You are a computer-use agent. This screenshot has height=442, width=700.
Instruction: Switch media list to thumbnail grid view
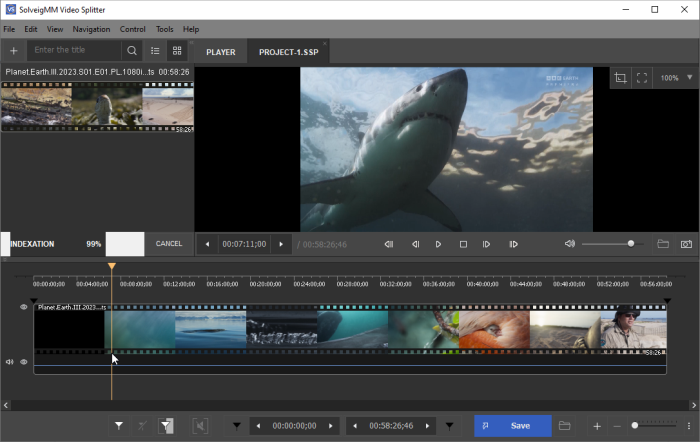tap(177, 50)
